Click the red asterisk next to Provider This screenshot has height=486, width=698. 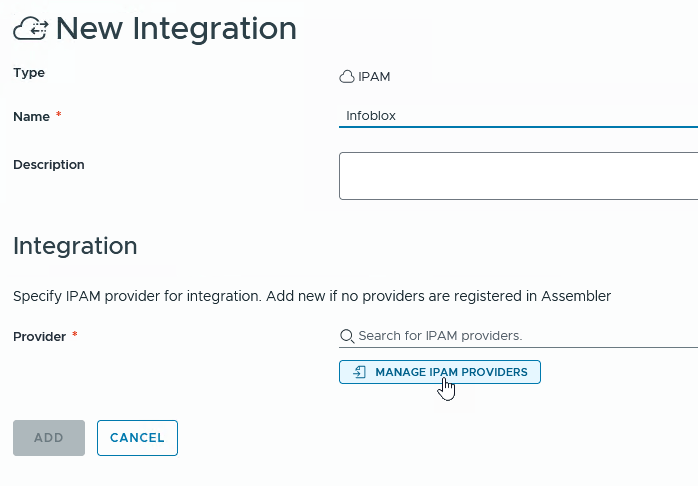click(x=75, y=337)
